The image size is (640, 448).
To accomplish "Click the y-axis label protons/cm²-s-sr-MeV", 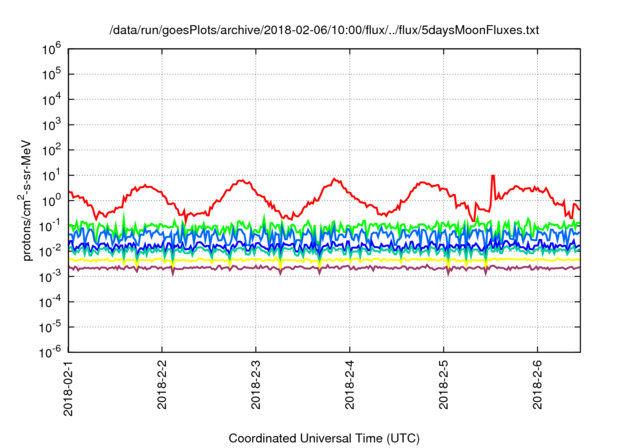I will click(x=25, y=201).
